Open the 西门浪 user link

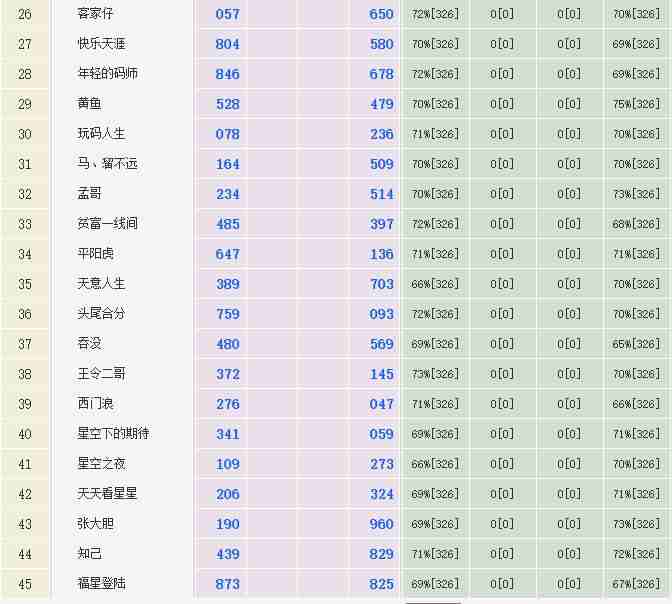coord(95,404)
